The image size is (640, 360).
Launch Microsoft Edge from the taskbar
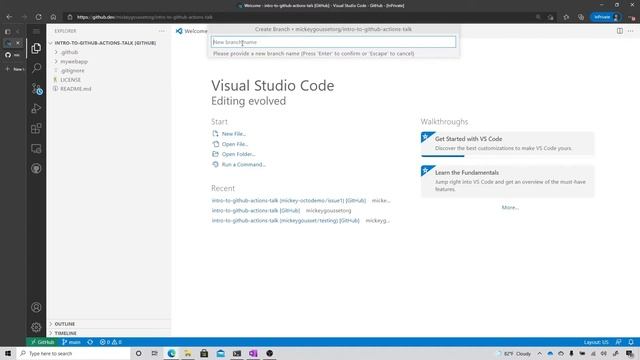[x=171, y=353]
